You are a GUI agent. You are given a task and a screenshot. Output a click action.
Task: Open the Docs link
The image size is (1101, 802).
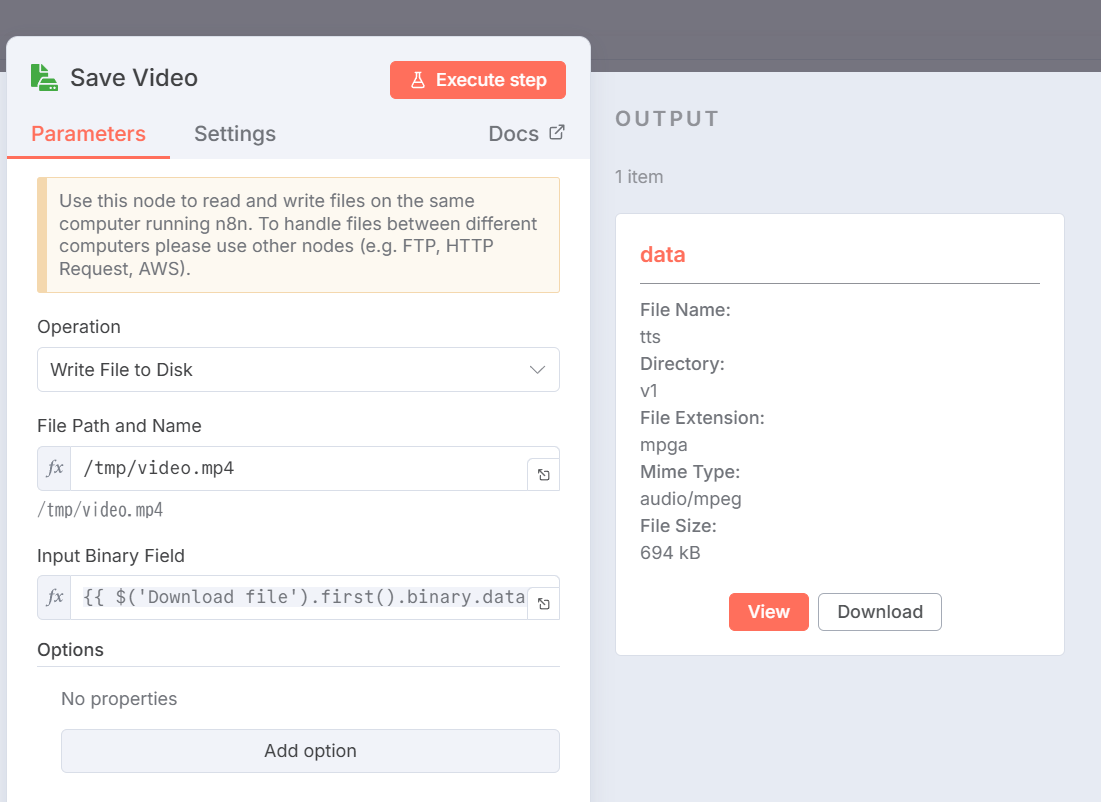526,134
